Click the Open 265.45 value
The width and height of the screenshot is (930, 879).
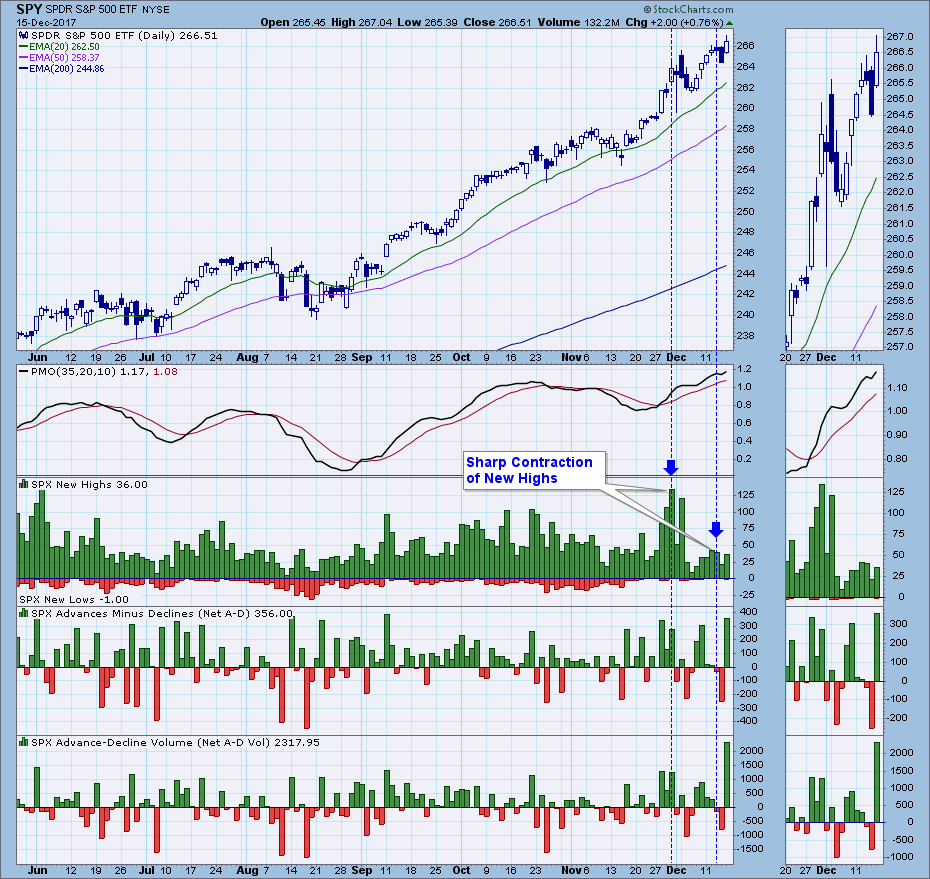(293, 23)
